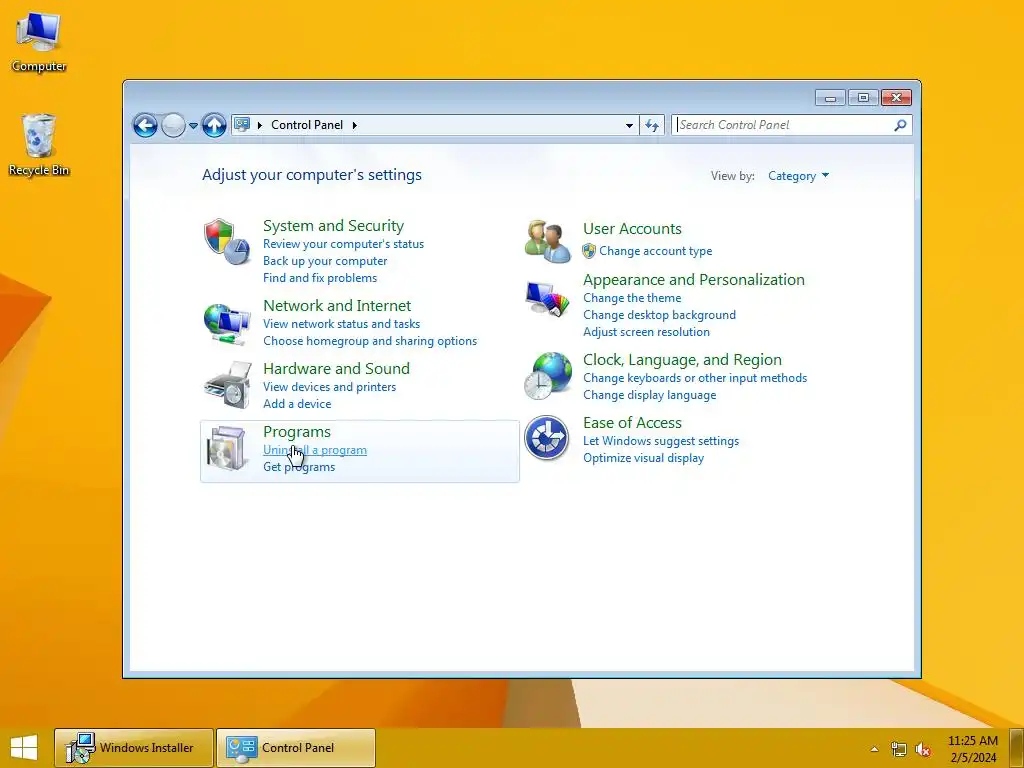Screen dimensions: 1024x768
Task: Click Change the theme
Action: pyautogui.click(x=632, y=298)
